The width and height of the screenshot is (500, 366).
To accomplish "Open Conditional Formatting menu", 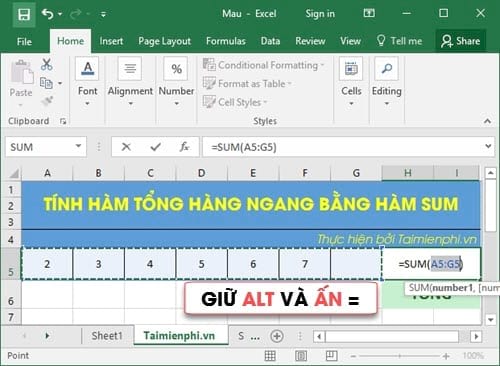I will pos(263,65).
